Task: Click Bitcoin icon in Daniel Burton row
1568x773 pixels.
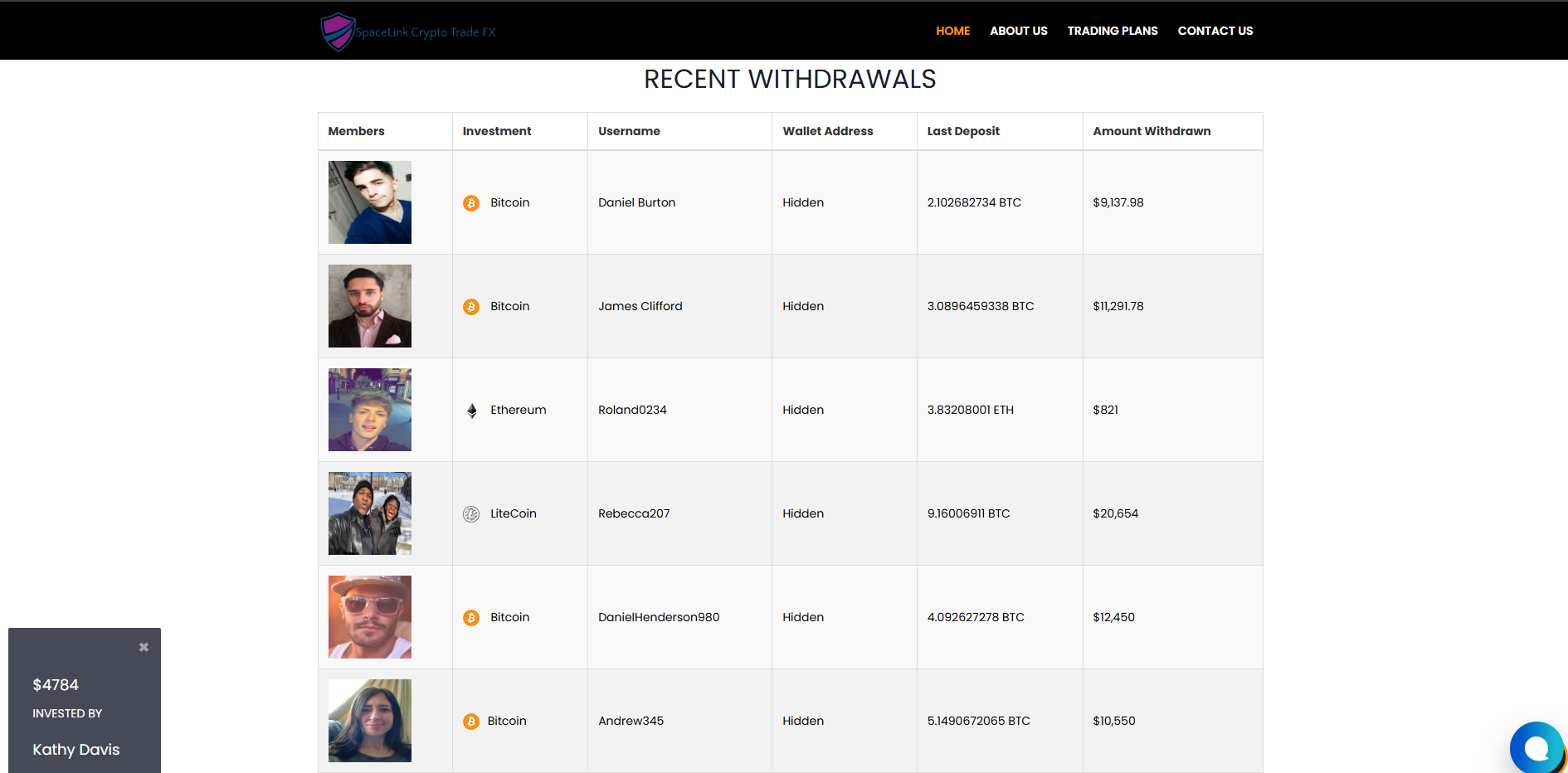Action: coord(471,203)
